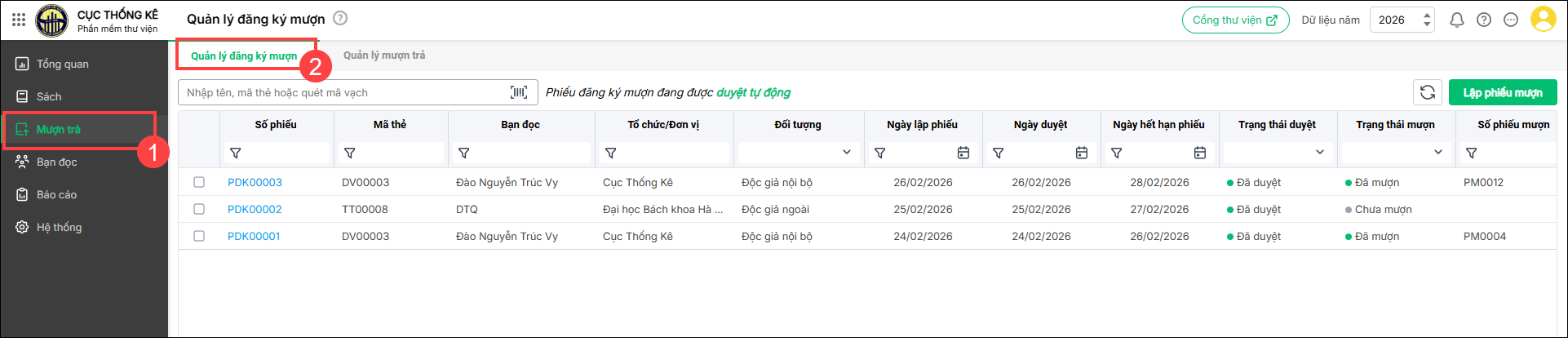Open help icon beside page title
Image resolution: width=1568 pixels, height=338 pixels.
click(x=340, y=19)
